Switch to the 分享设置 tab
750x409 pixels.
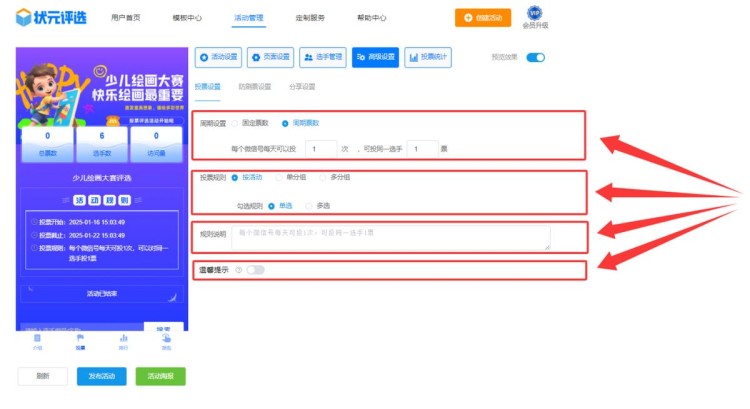tap(301, 87)
